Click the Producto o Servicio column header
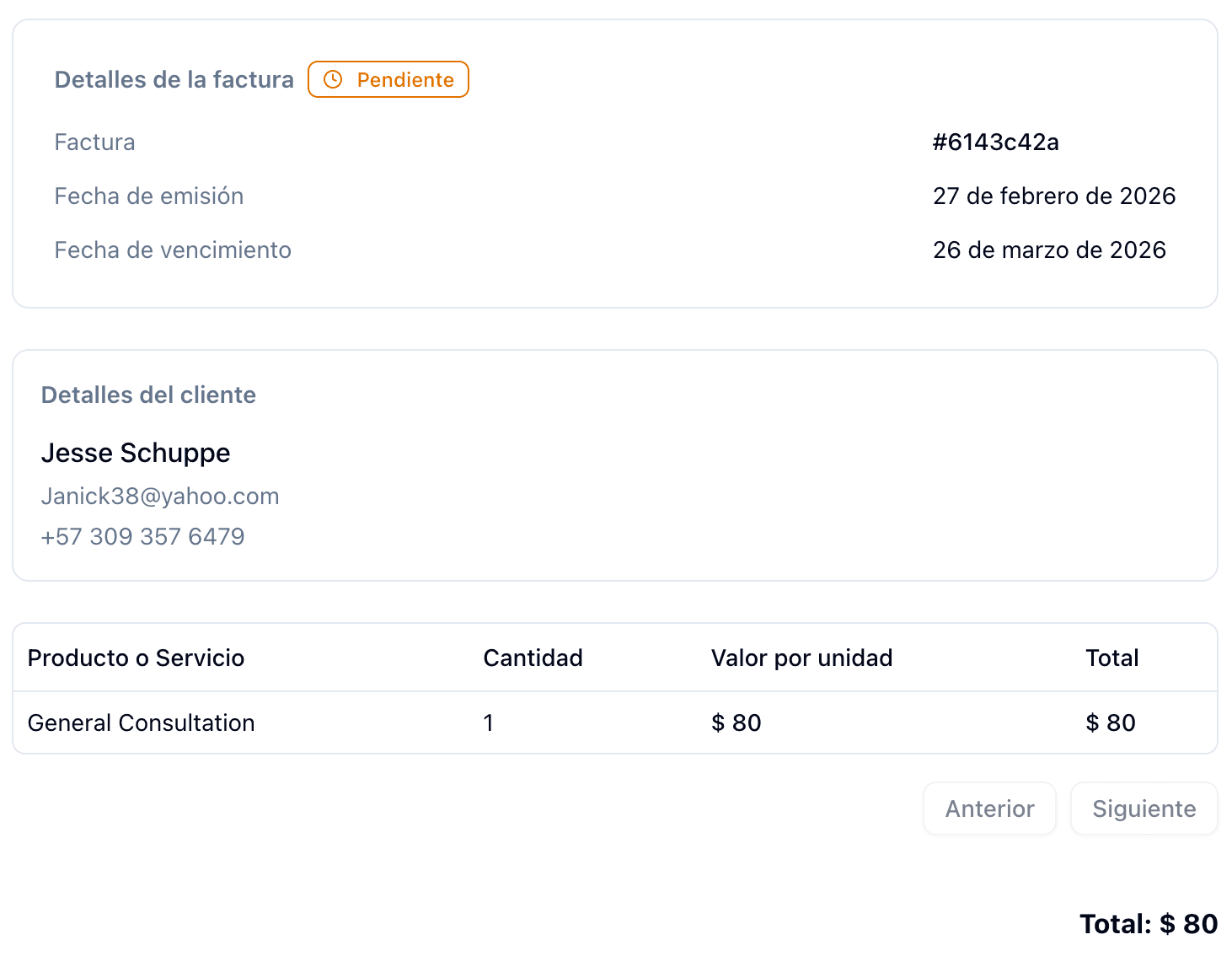 137,658
